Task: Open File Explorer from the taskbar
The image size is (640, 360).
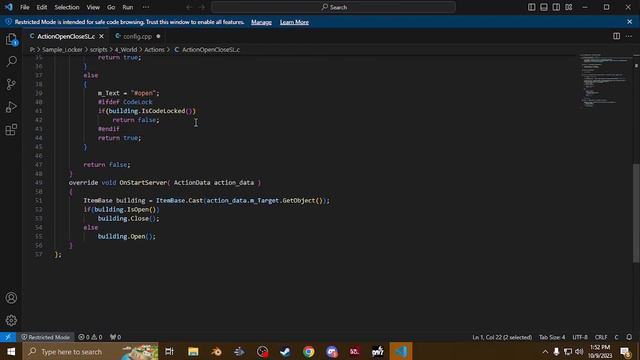Action: (193, 351)
